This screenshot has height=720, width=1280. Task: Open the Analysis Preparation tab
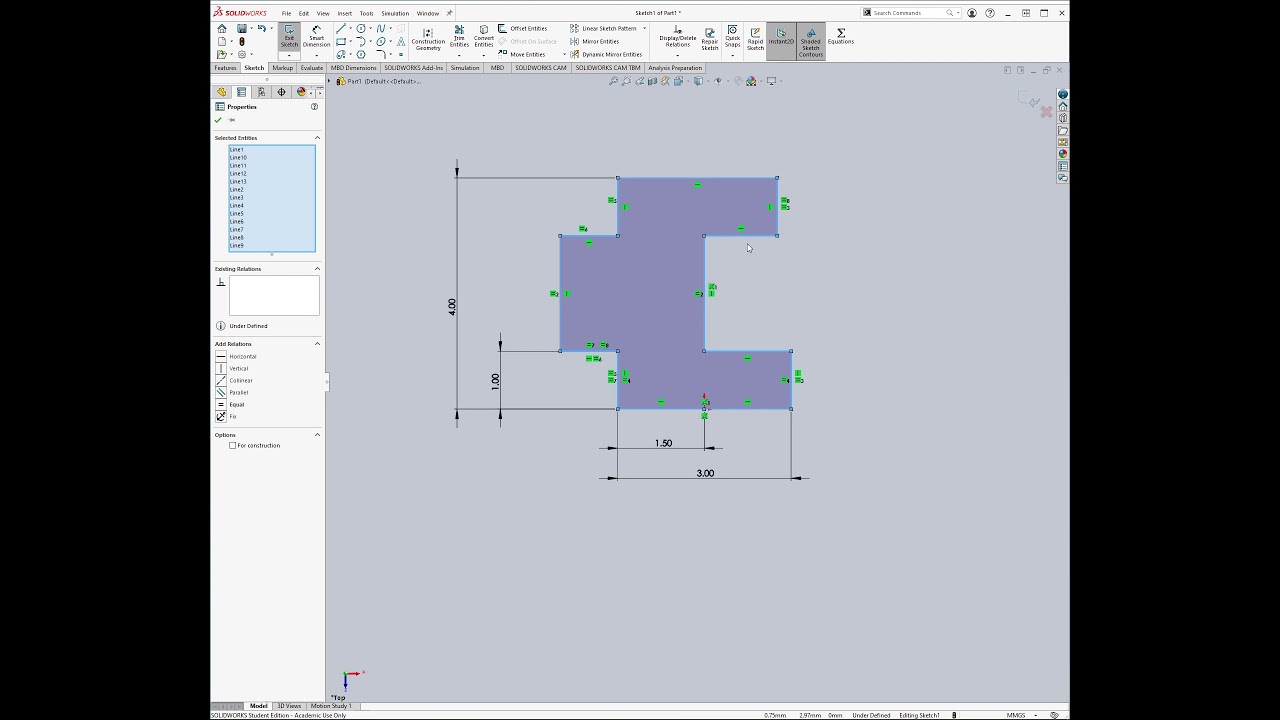click(x=675, y=68)
